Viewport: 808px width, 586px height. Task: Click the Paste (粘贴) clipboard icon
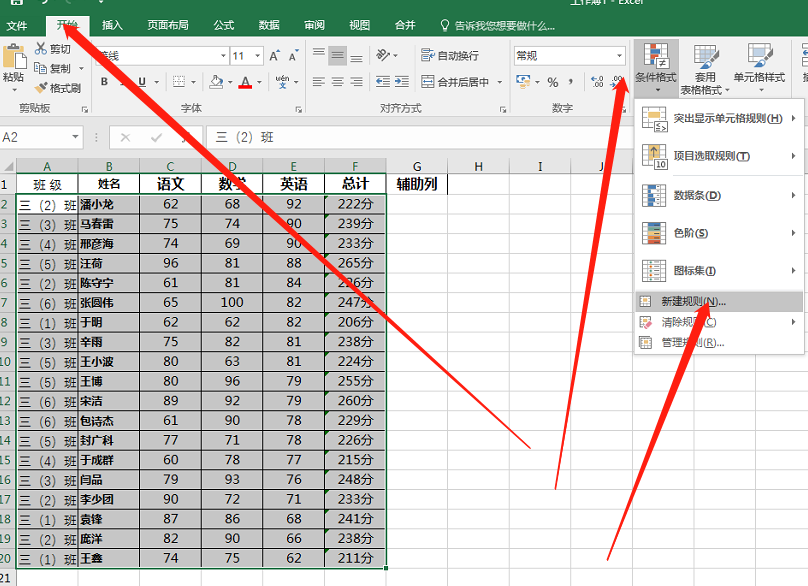(x=14, y=57)
